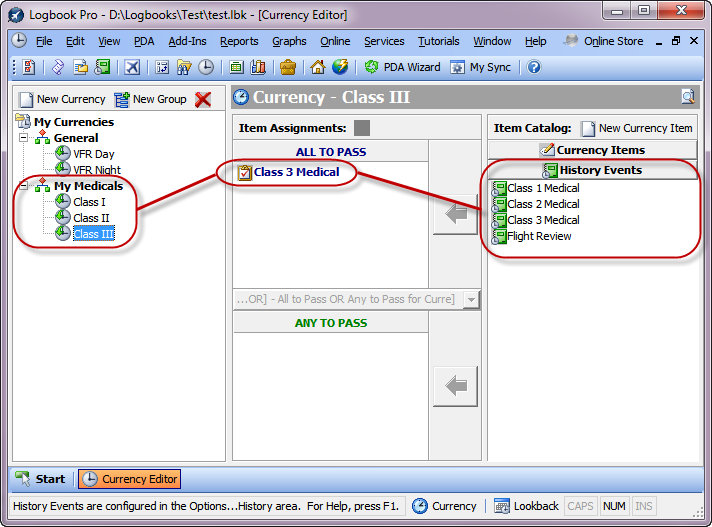The width and height of the screenshot is (712, 527).
Task: Click the arrow button beside ANY TO PASS
Action: pyautogui.click(x=455, y=386)
